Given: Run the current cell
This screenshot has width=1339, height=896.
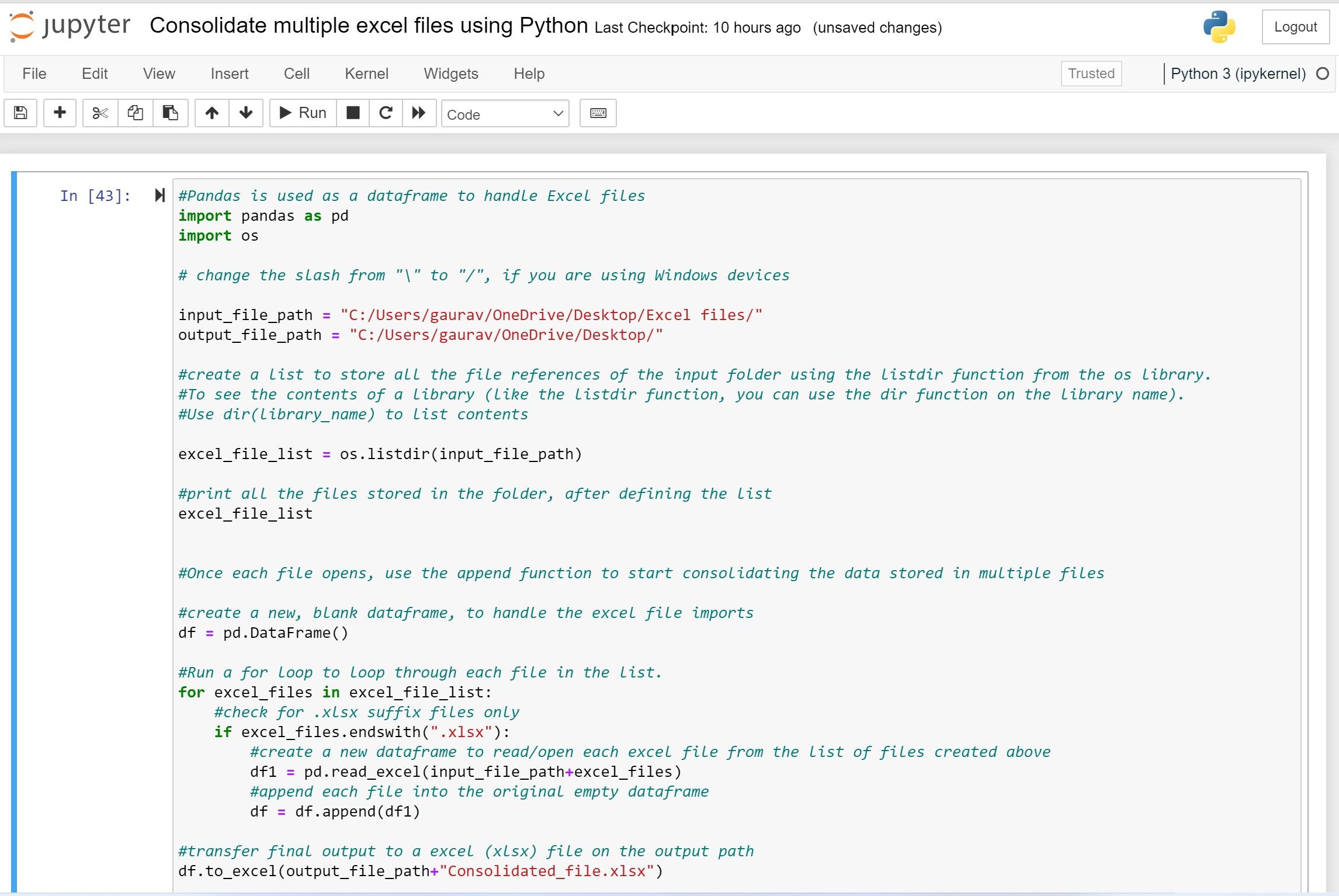Looking at the screenshot, I should point(301,113).
